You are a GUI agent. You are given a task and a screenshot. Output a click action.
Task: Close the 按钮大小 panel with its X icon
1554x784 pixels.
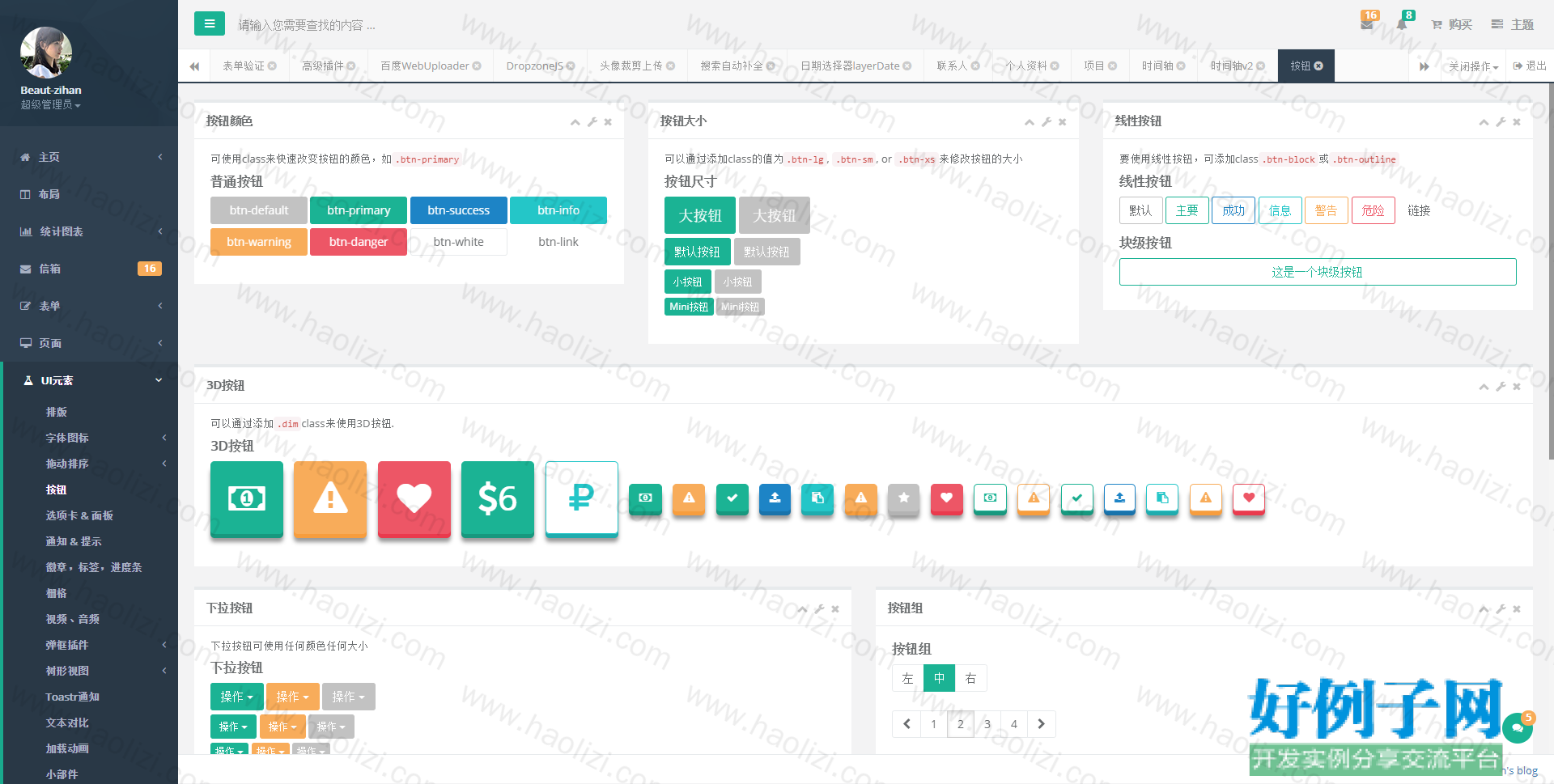[x=1062, y=122]
